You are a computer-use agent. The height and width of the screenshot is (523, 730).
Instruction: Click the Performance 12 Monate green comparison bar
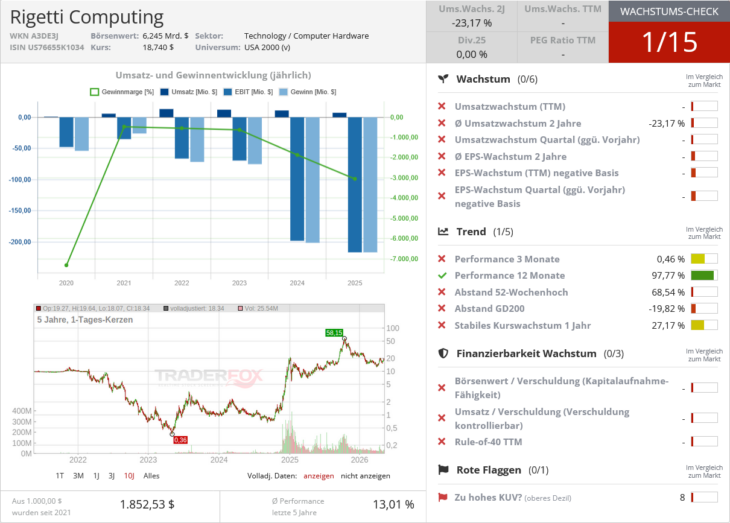tap(704, 275)
